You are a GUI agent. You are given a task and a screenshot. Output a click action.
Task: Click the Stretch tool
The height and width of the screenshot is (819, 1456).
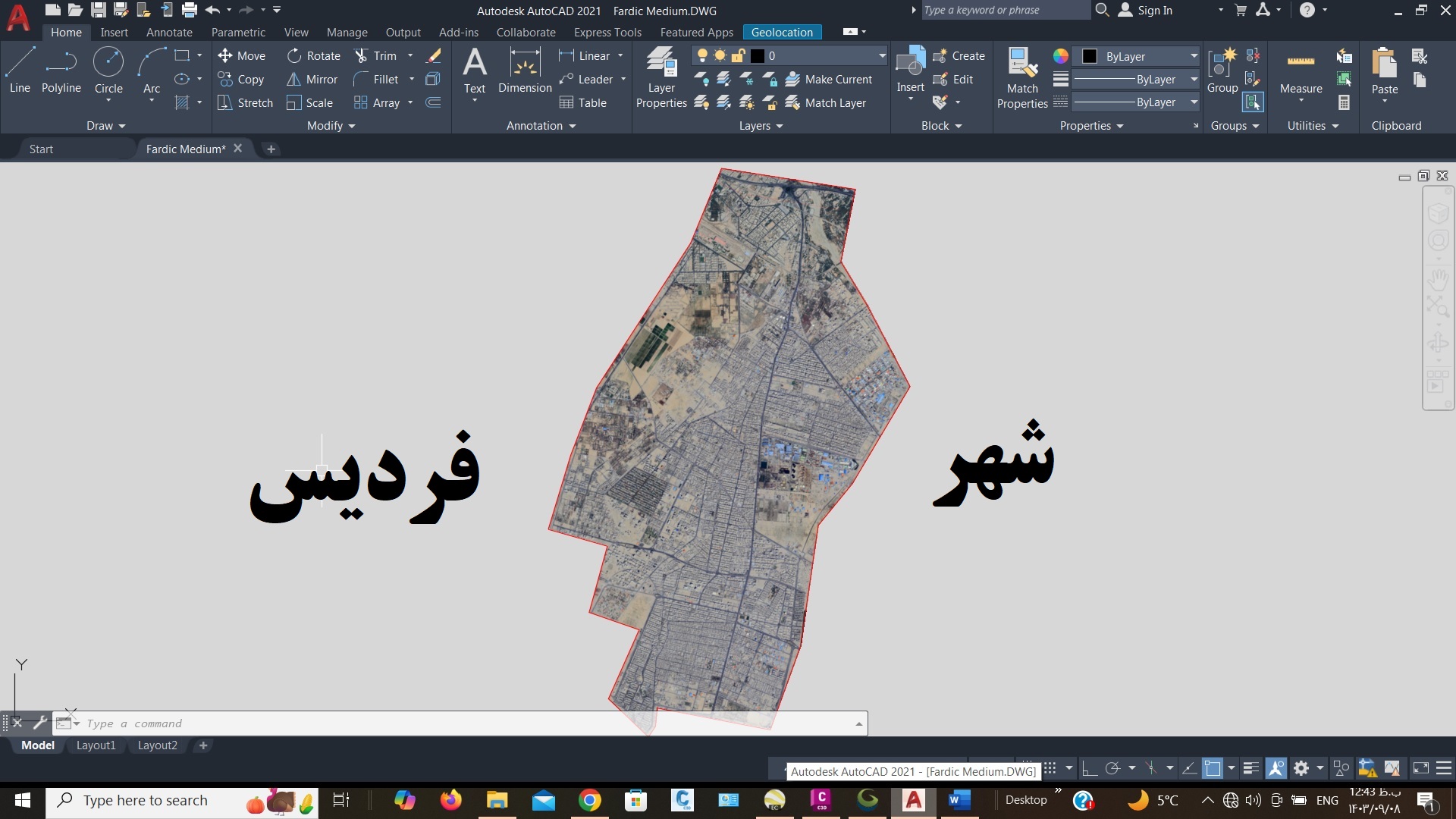click(x=244, y=102)
